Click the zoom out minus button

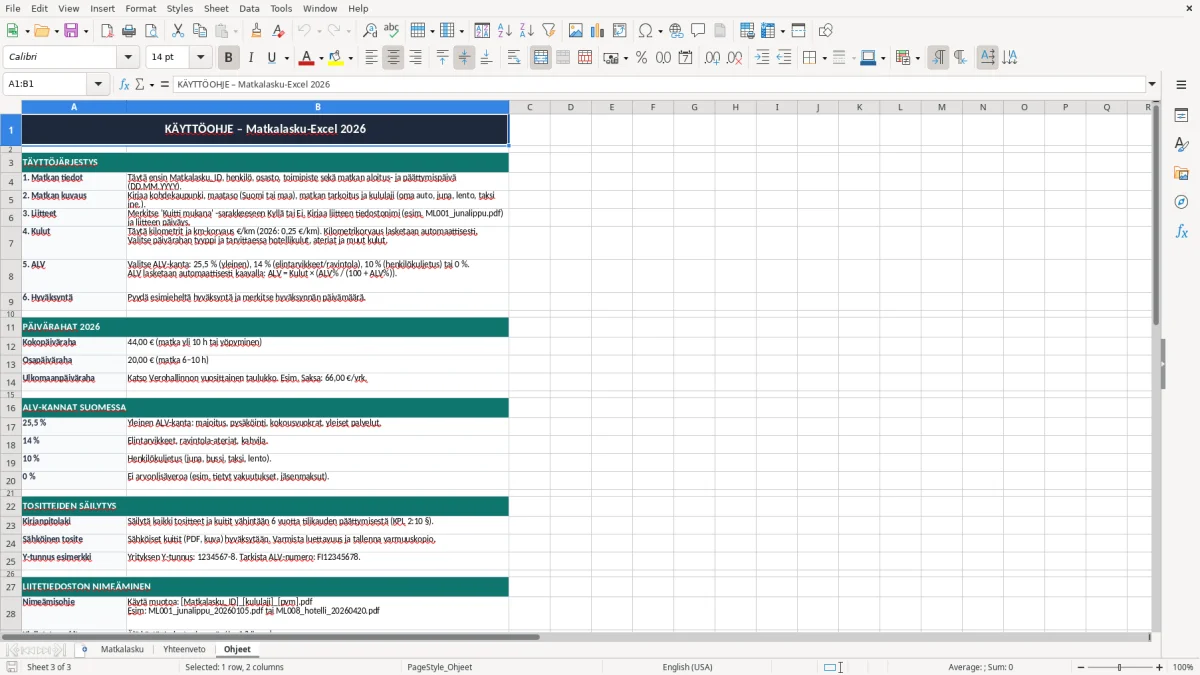(1080, 667)
